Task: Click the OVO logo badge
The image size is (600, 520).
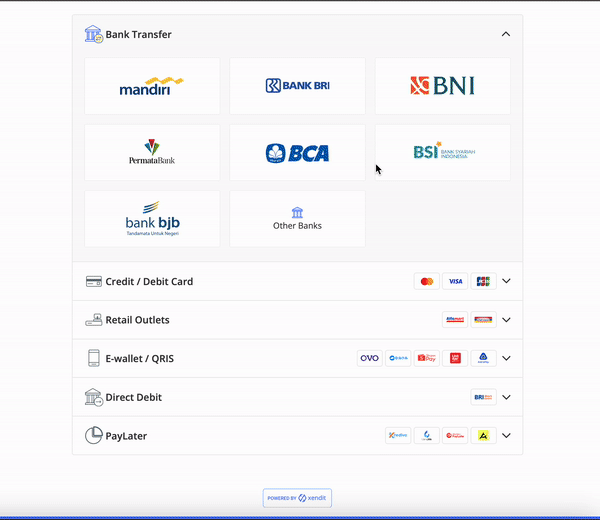Action: click(370, 358)
